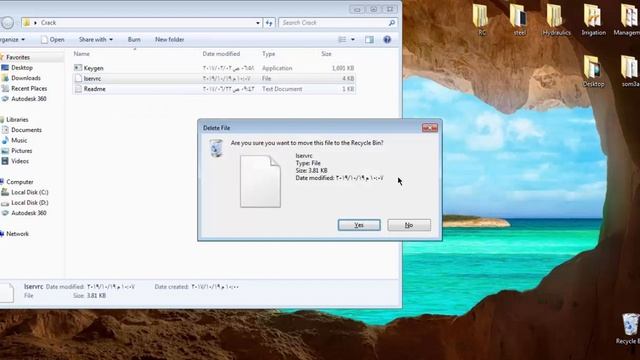The height and width of the screenshot is (360, 640).
Task: Expand the view options dropdown arrow
Action: tap(353, 40)
